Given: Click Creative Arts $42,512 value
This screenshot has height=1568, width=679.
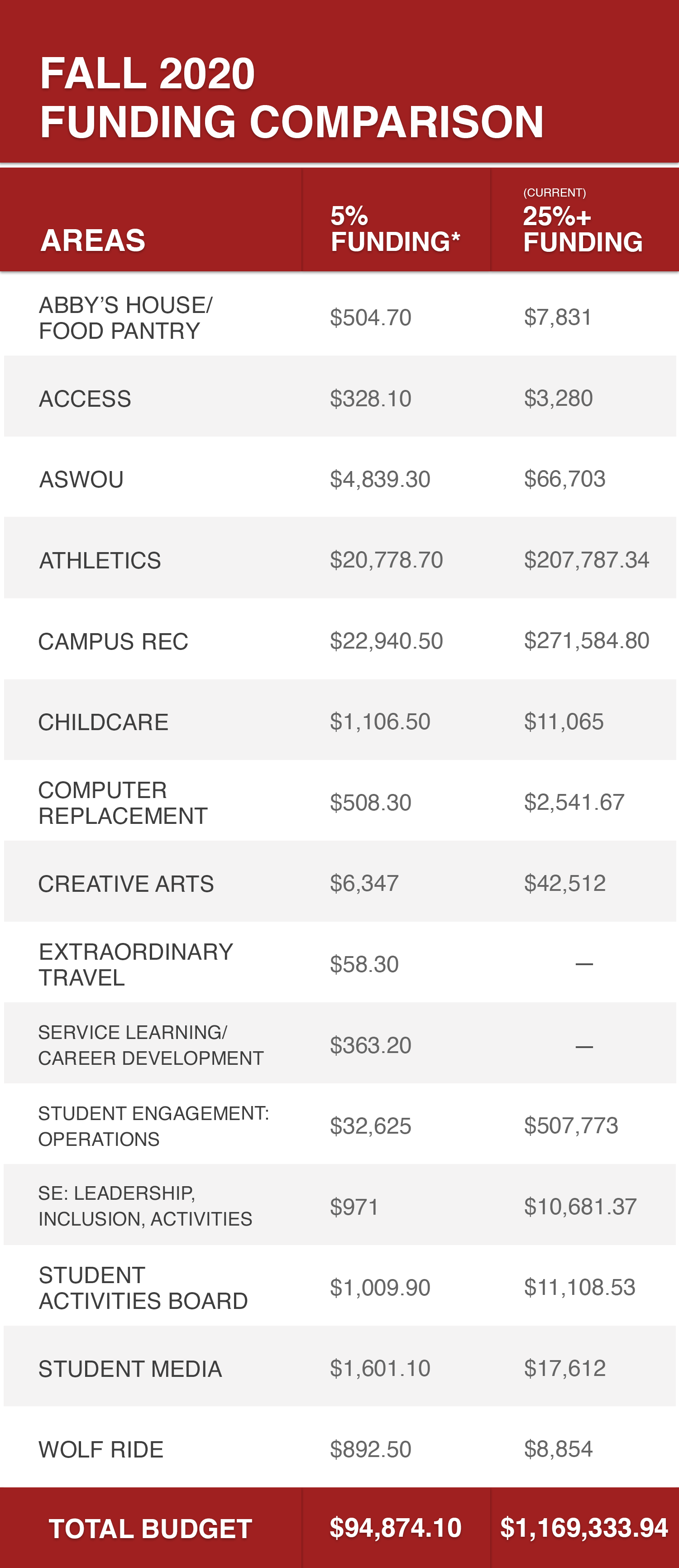Looking at the screenshot, I should point(564,883).
